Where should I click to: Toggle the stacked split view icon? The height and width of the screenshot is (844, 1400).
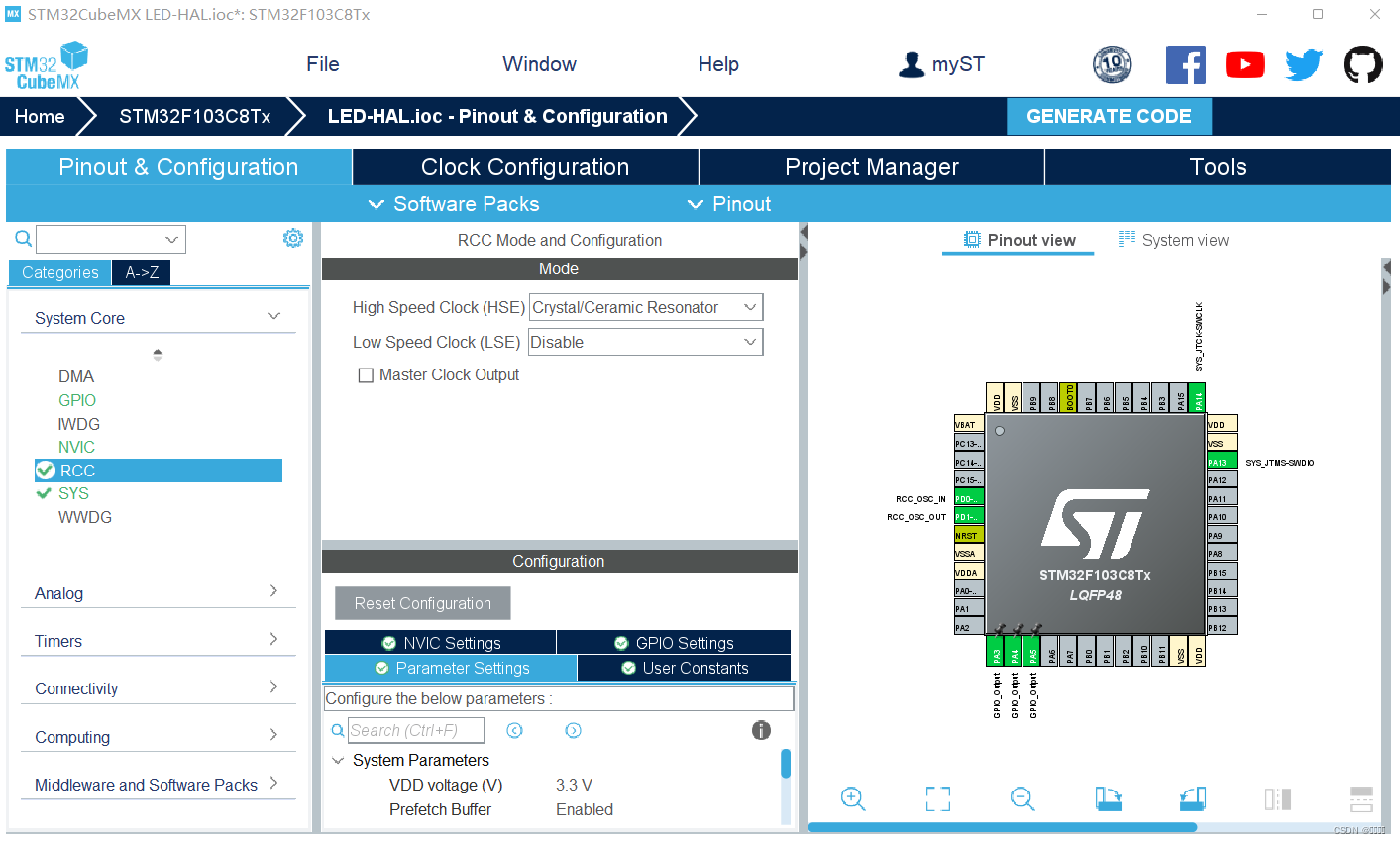tap(1362, 798)
